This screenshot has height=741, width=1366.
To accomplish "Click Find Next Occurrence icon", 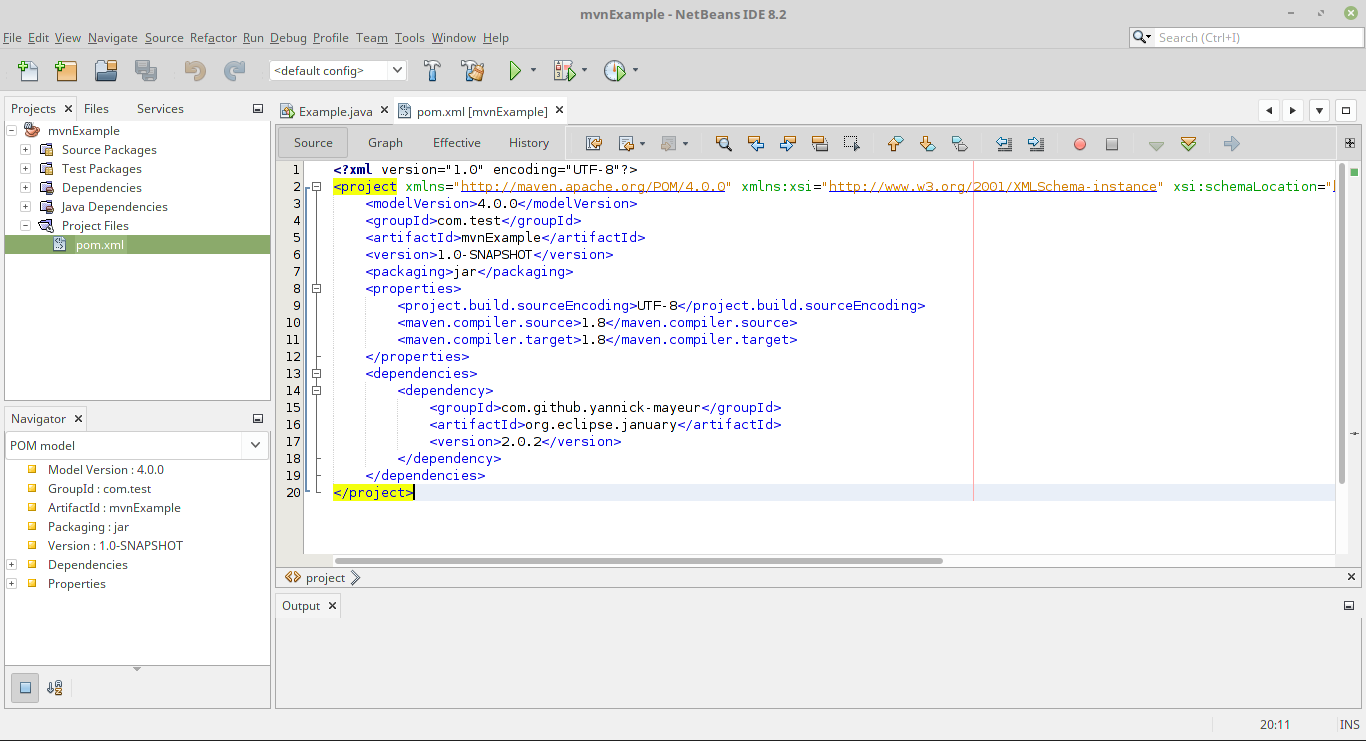I will click(788, 144).
